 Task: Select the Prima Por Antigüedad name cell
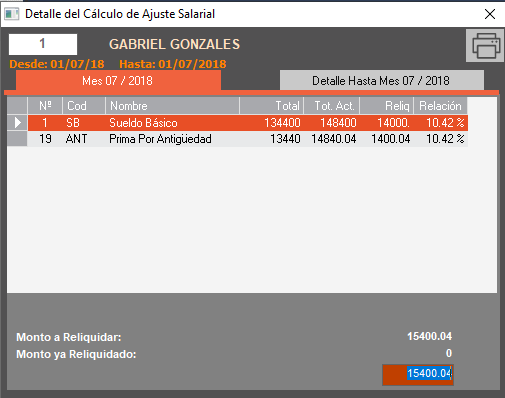click(172, 139)
